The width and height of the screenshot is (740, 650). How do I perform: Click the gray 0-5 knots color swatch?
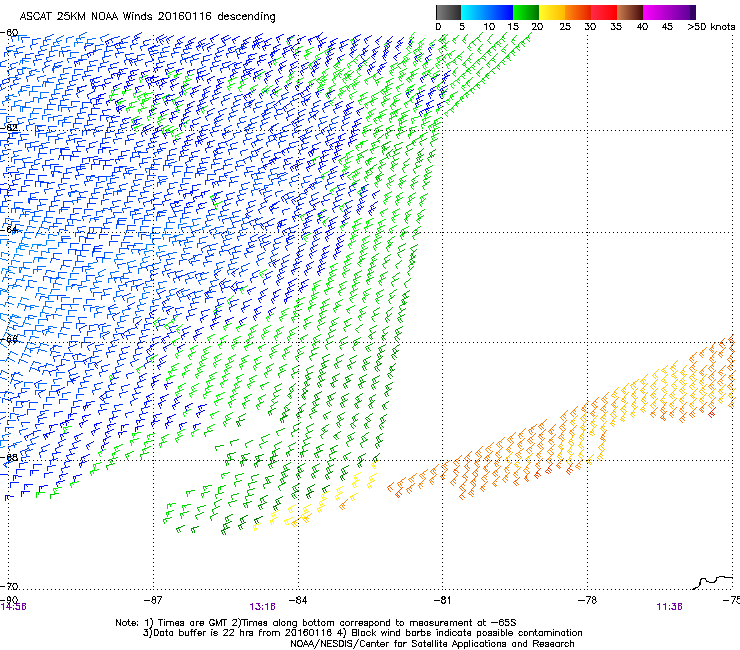coord(448,12)
